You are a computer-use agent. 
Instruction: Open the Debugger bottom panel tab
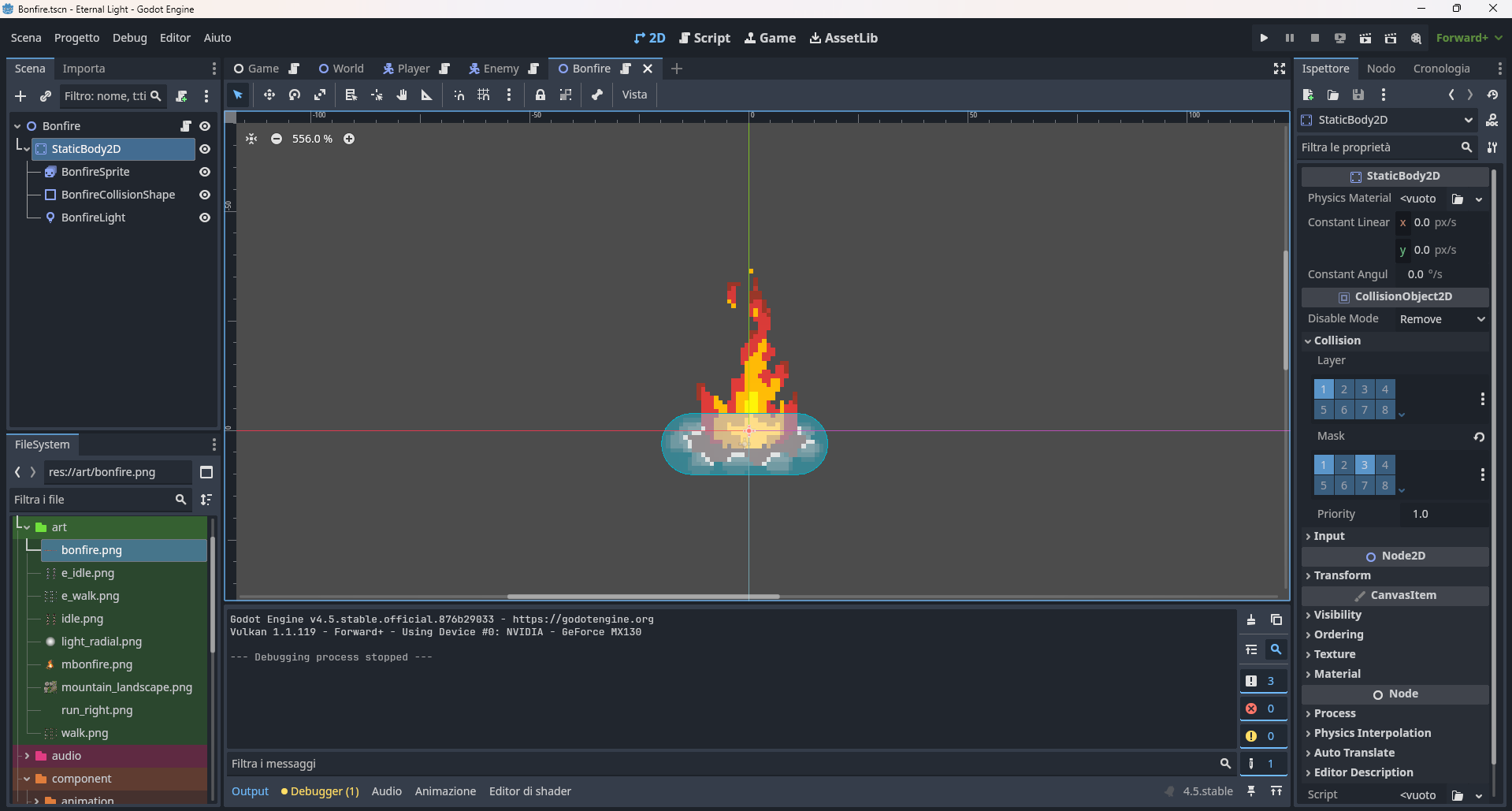(x=320, y=791)
